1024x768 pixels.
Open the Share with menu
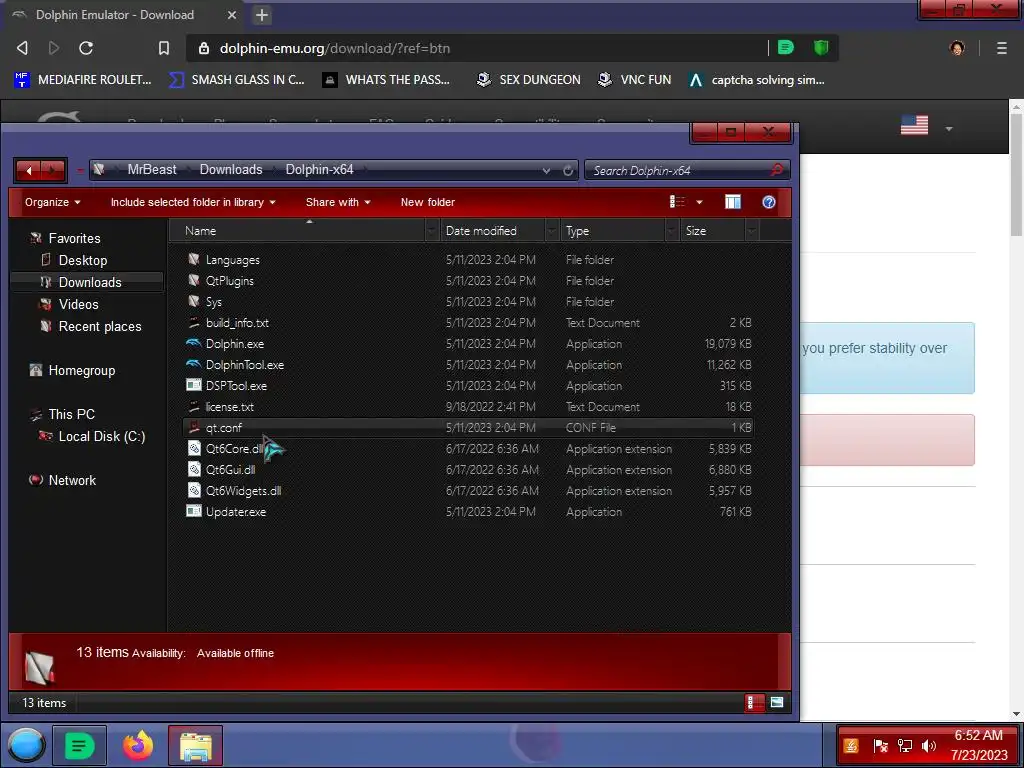click(x=338, y=202)
